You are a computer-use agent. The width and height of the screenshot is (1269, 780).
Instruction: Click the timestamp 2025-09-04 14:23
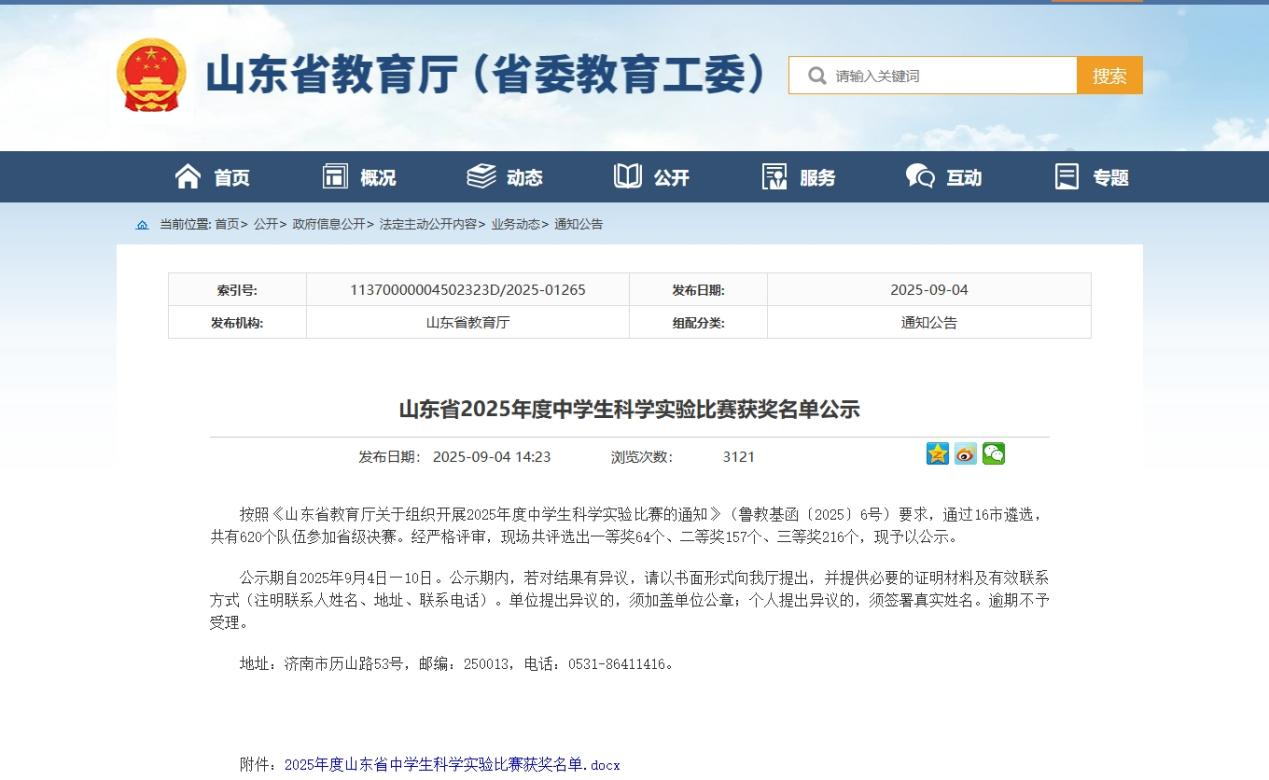pos(492,457)
